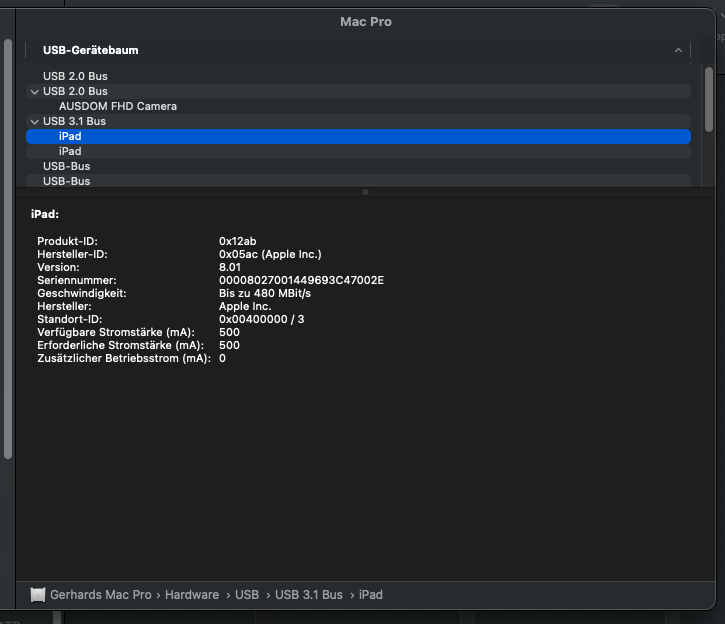Click the Hersteller value Apple Inc.
725x624 pixels.
(245, 306)
